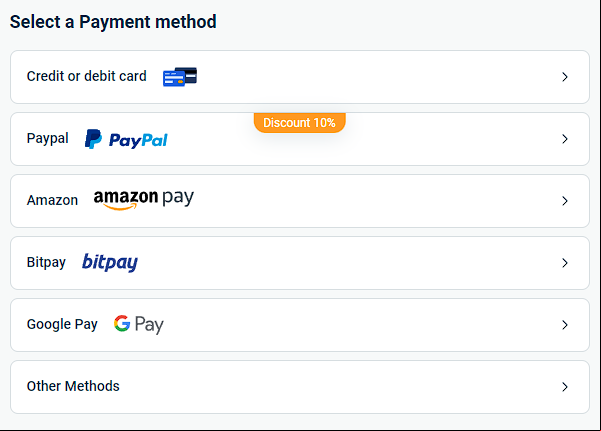
Task: Click the credit card icon
Action: click(180, 77)
